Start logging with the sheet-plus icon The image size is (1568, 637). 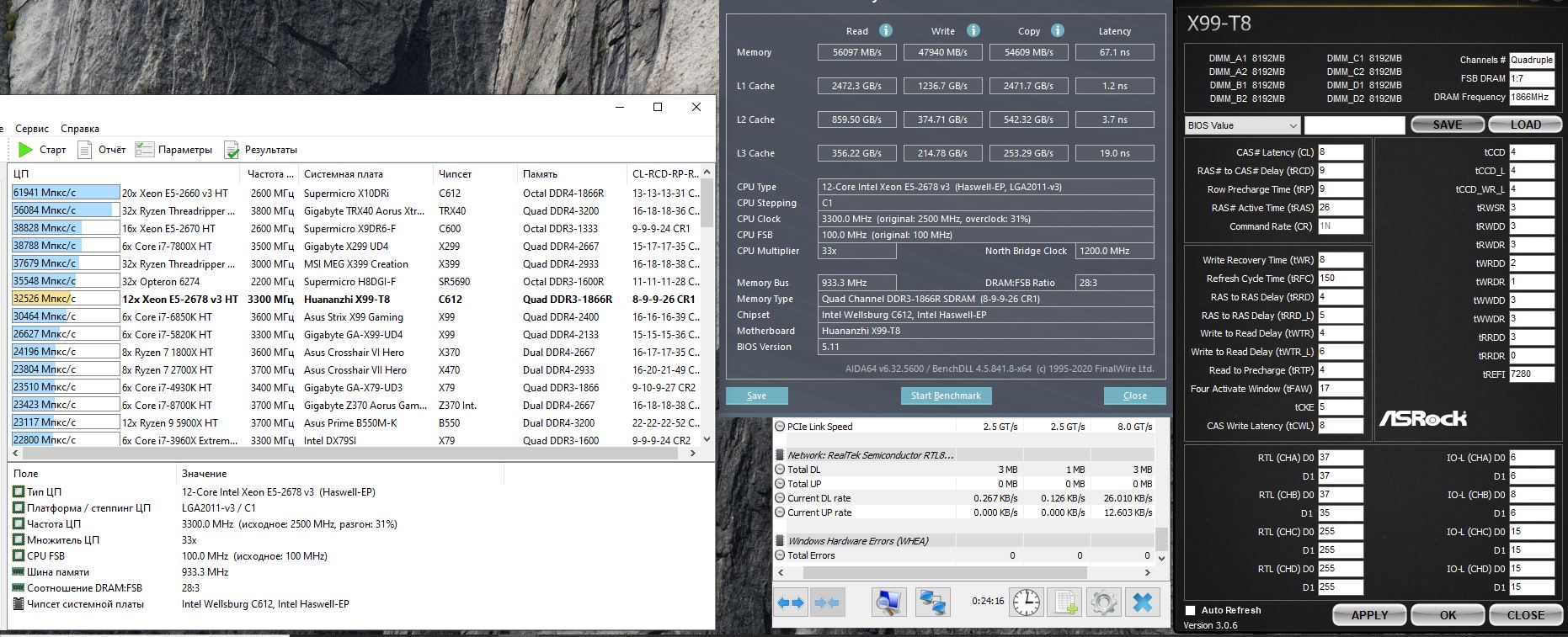tap(1065, 602)
